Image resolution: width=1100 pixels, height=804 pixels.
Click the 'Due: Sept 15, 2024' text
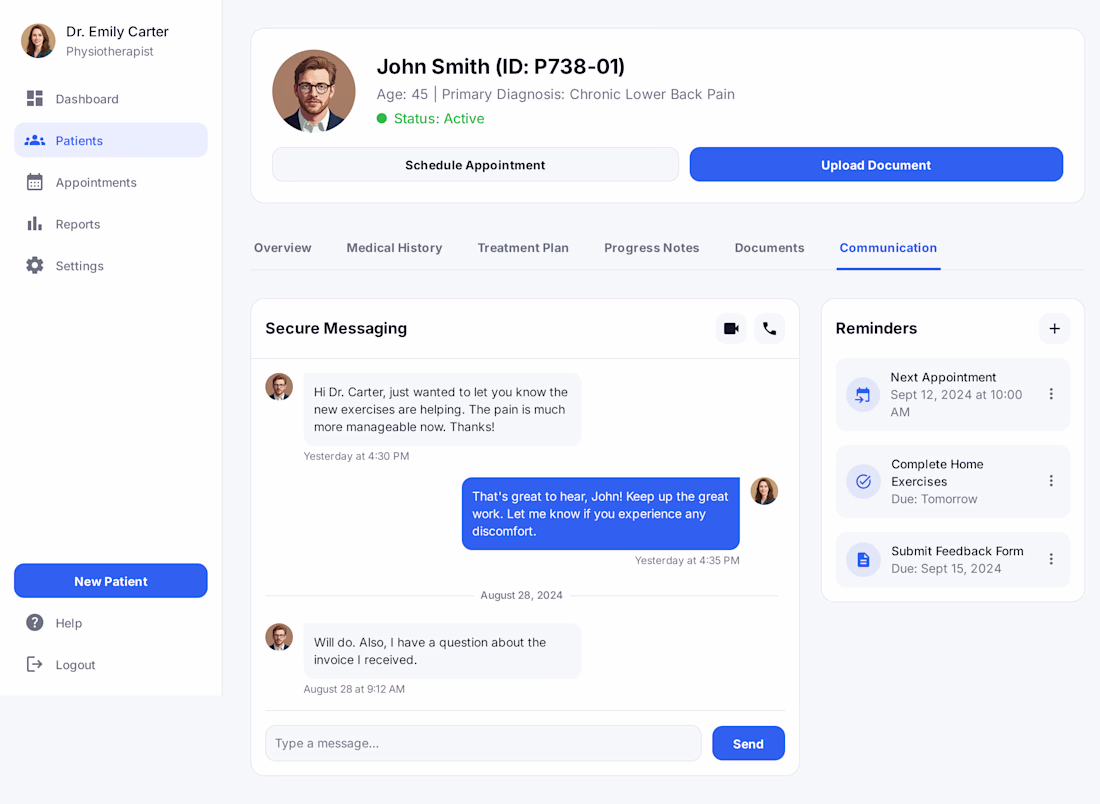click(946, 568)
